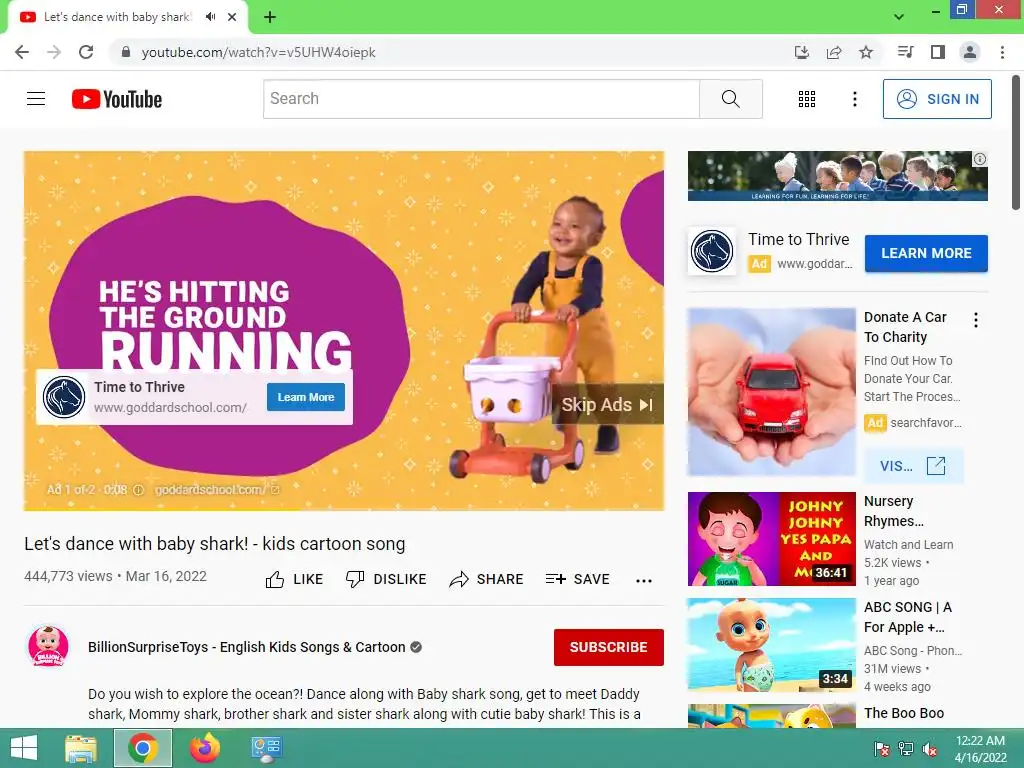This screenshot has width=1024, height=768.
Task: Open the settings three-dot menu beside SIGN IN
Action: tap(854, 99)
